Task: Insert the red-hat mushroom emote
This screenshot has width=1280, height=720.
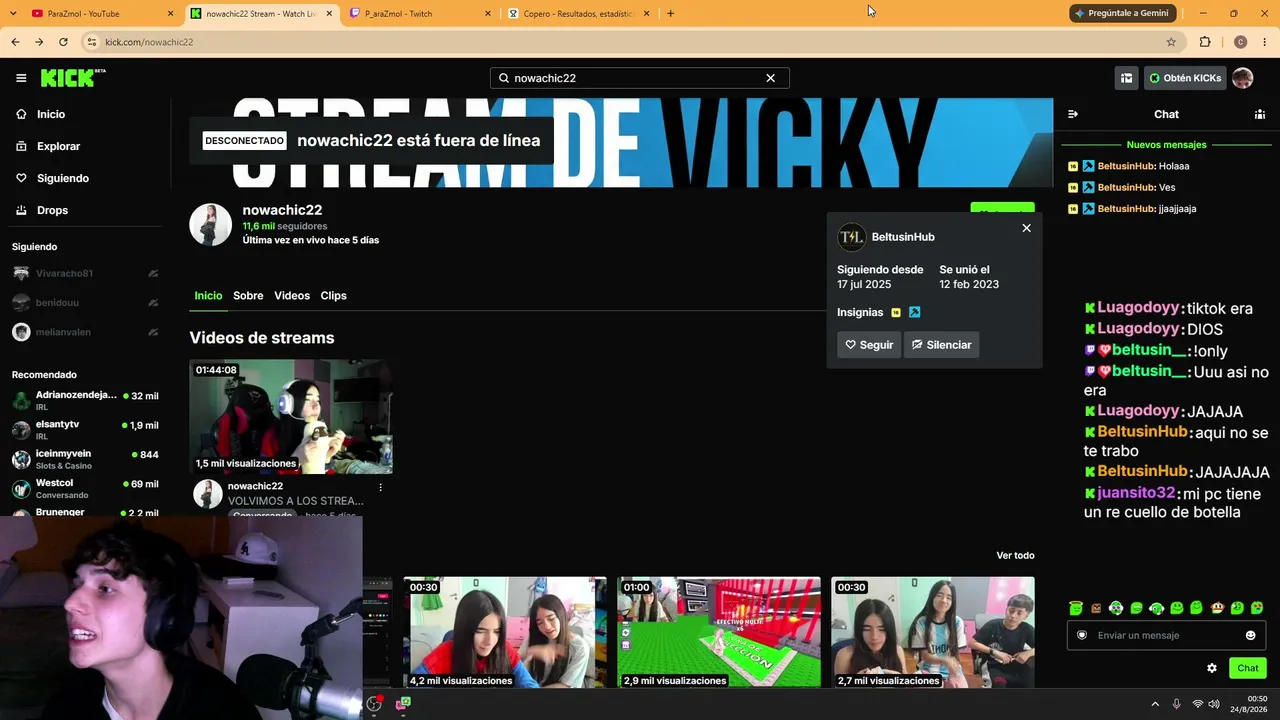Action: 1217,608
